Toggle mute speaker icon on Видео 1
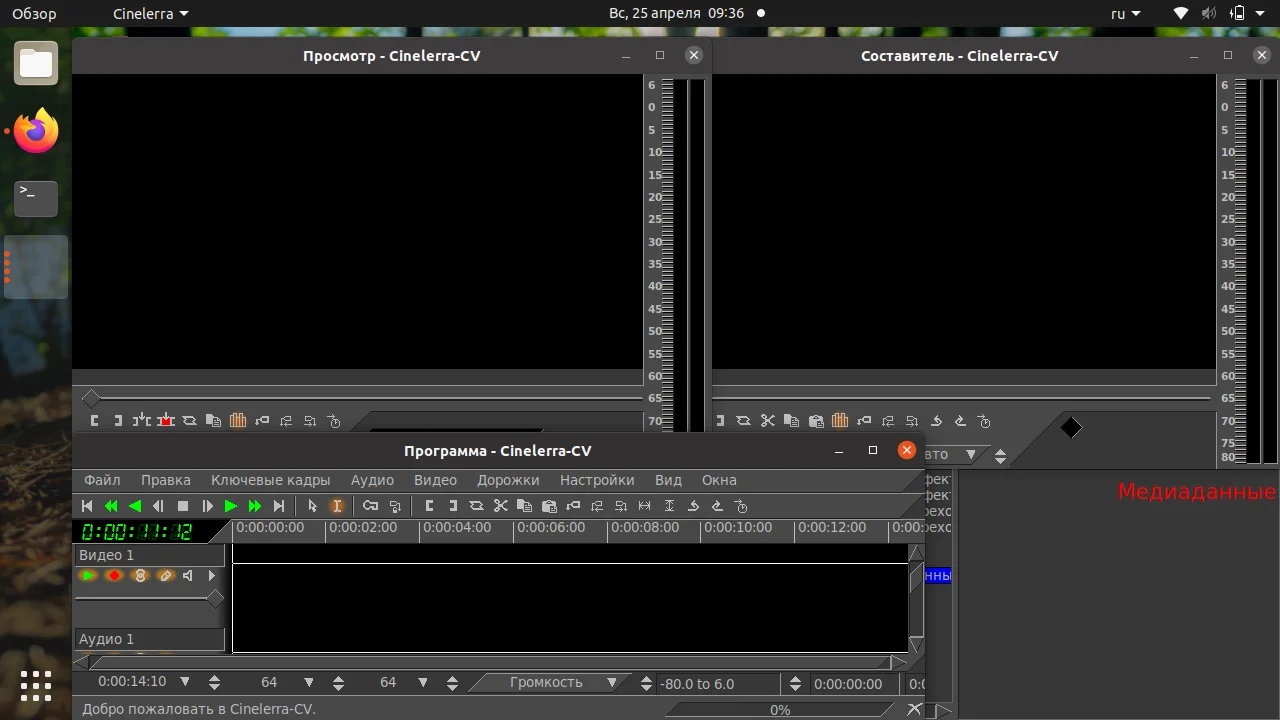Screen dimensions: 1280x720 (188, 576)
